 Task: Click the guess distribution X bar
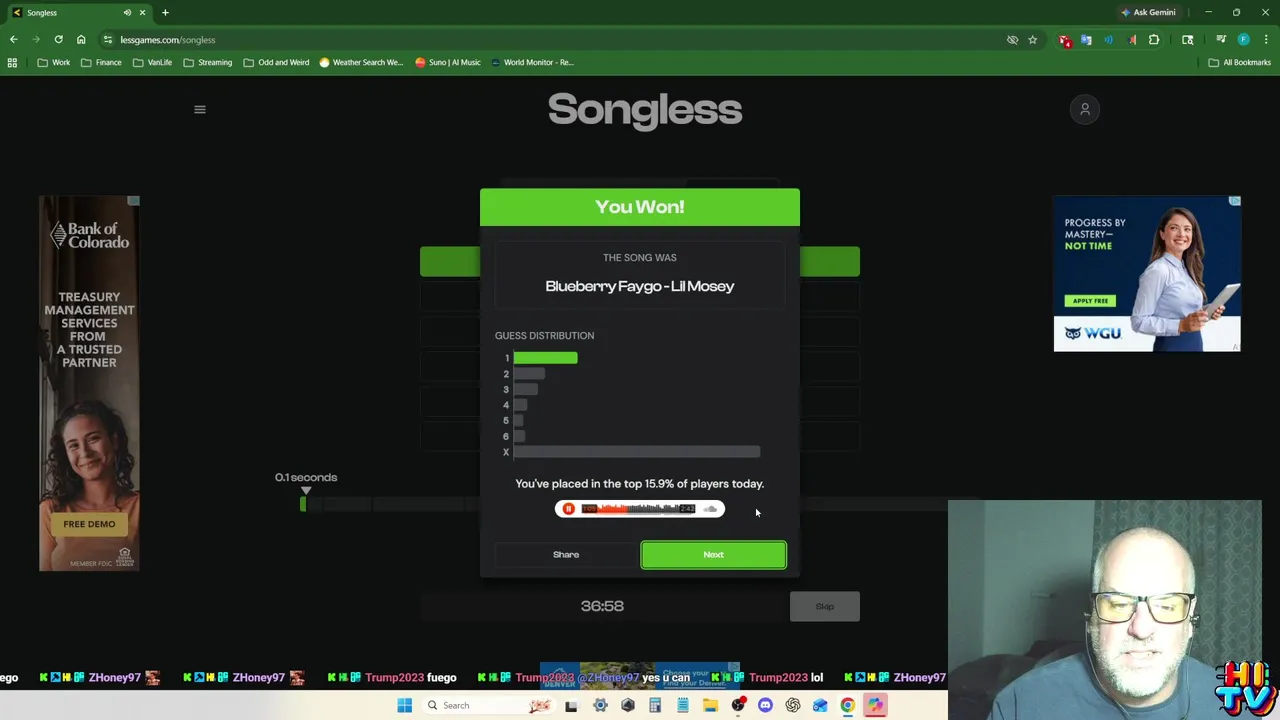[637, 452]
